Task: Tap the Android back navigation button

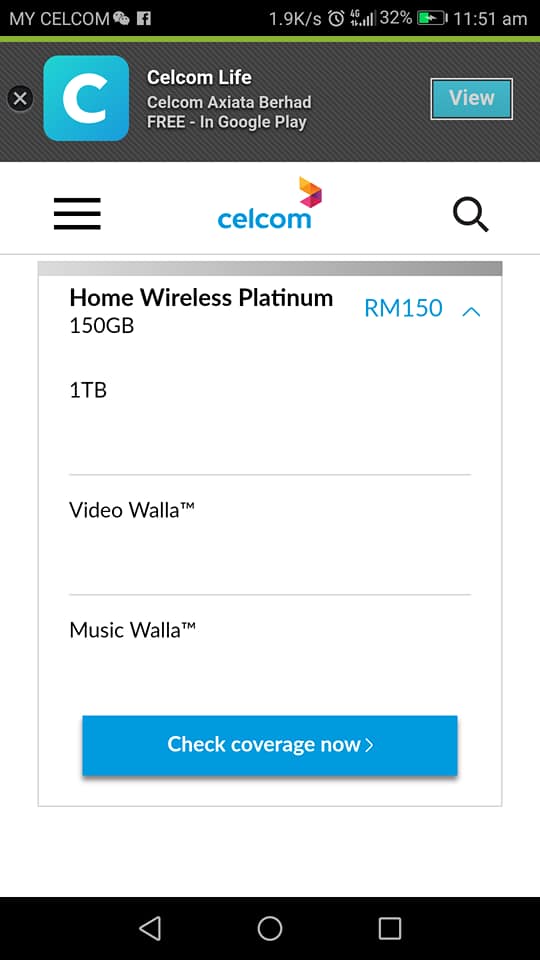Action: [x=150, y=928]
